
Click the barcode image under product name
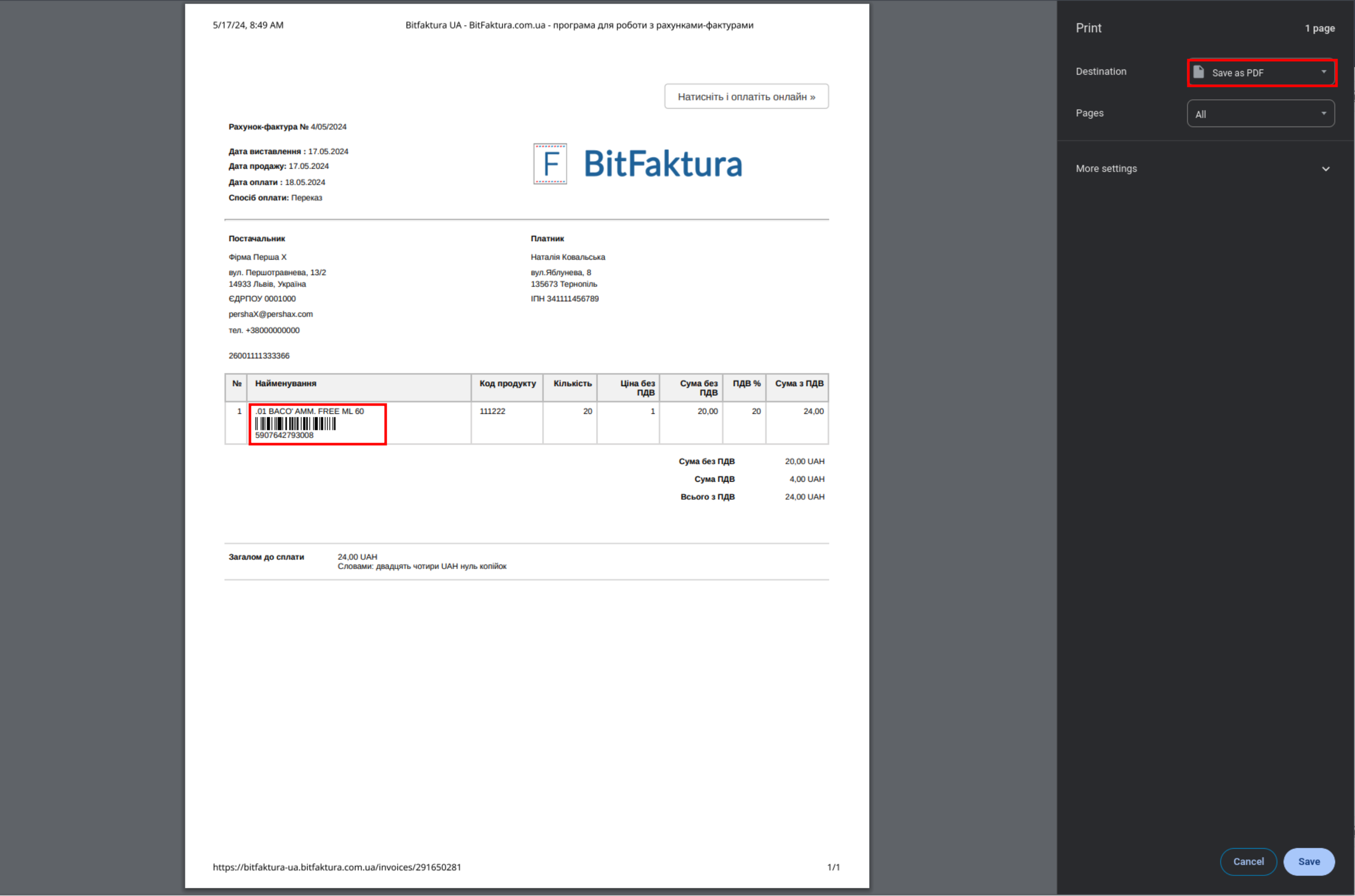coord(295,424)
